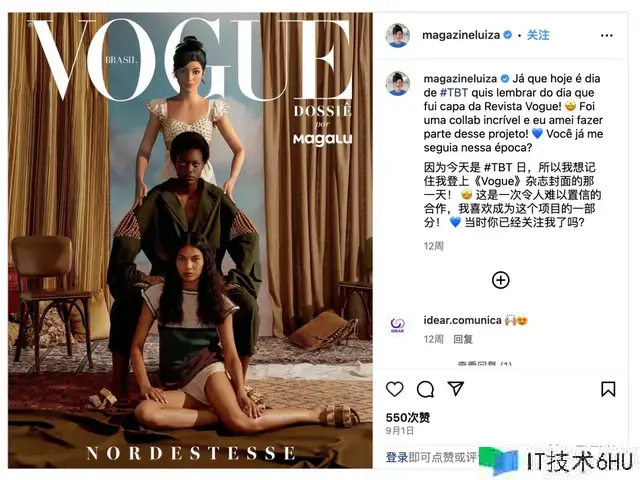The height and width of the screenshot is (480, 640).
Task: Click the Vogue Brasil cover image
Action: pyautogui.click(x=190, y=240)
